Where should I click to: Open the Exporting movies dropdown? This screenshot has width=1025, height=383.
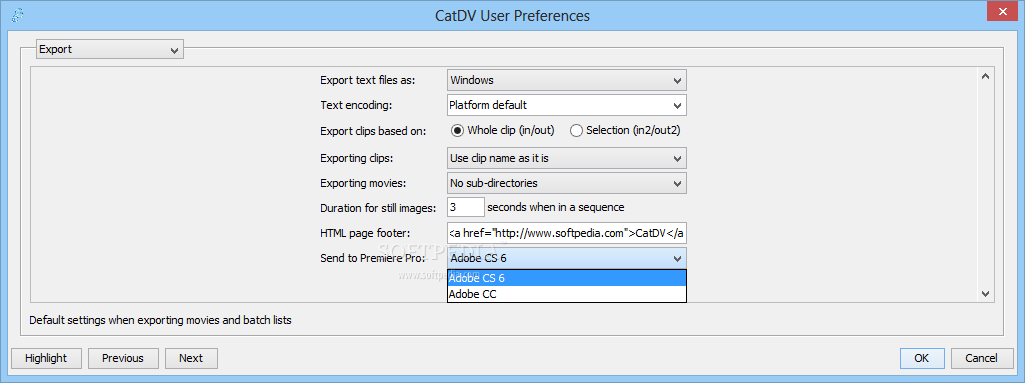coord(567,183)
